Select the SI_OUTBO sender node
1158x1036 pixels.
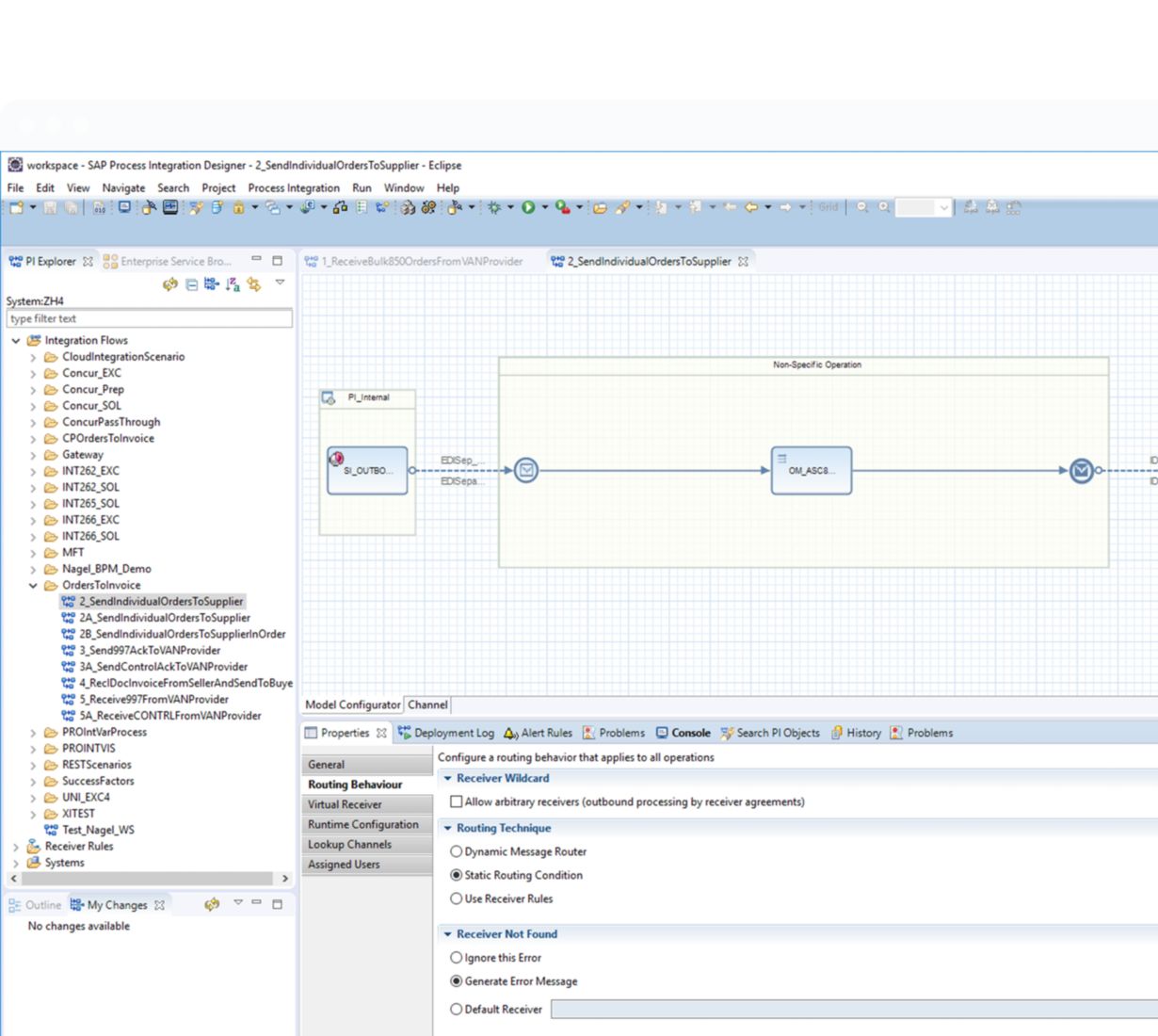point(367,470)
